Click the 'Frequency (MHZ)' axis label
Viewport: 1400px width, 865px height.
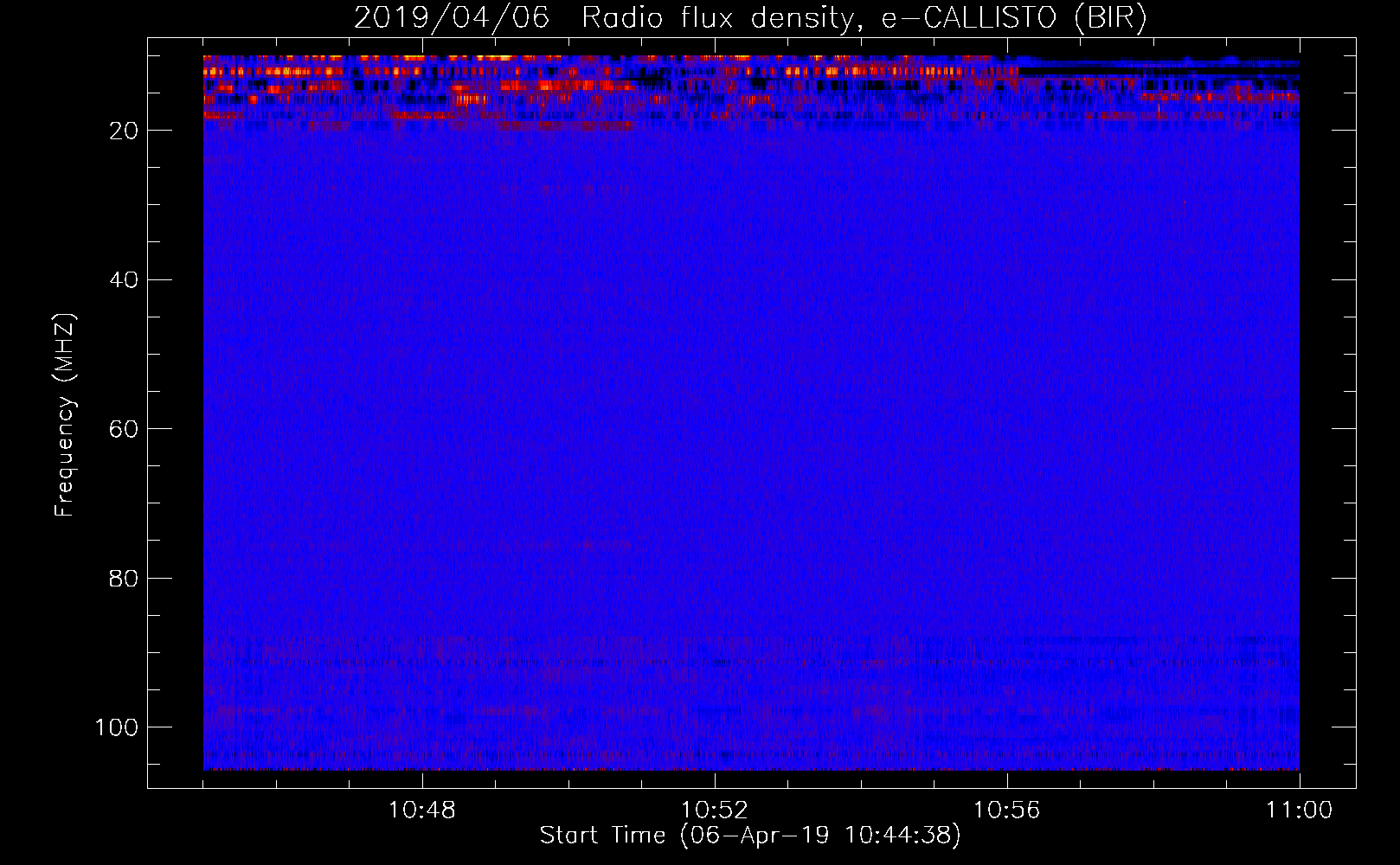click(65, 414)
